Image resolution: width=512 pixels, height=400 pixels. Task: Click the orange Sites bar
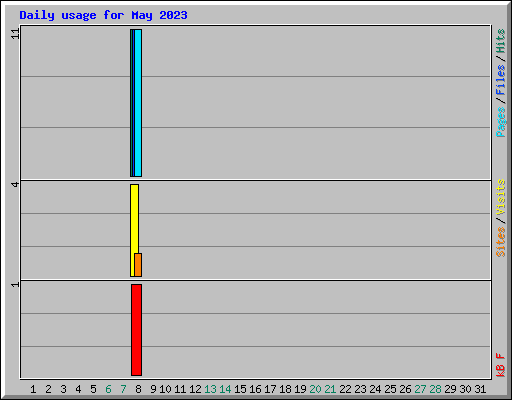tap(138, 265)
